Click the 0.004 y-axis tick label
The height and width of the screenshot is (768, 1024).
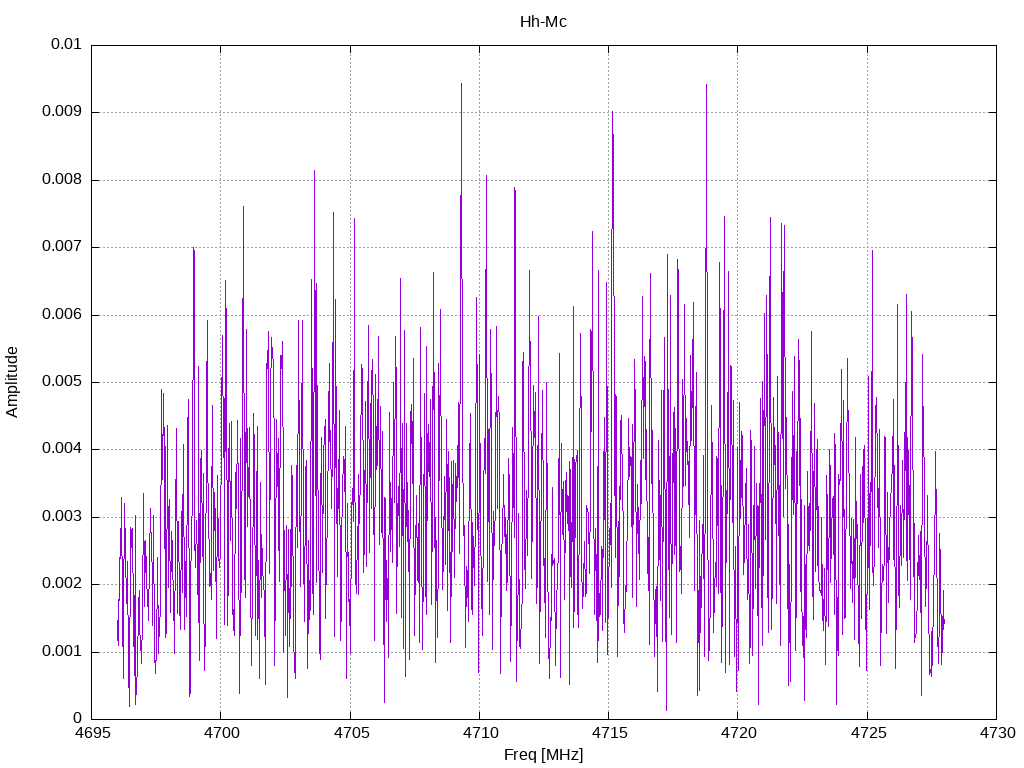[x=62, y=449]
